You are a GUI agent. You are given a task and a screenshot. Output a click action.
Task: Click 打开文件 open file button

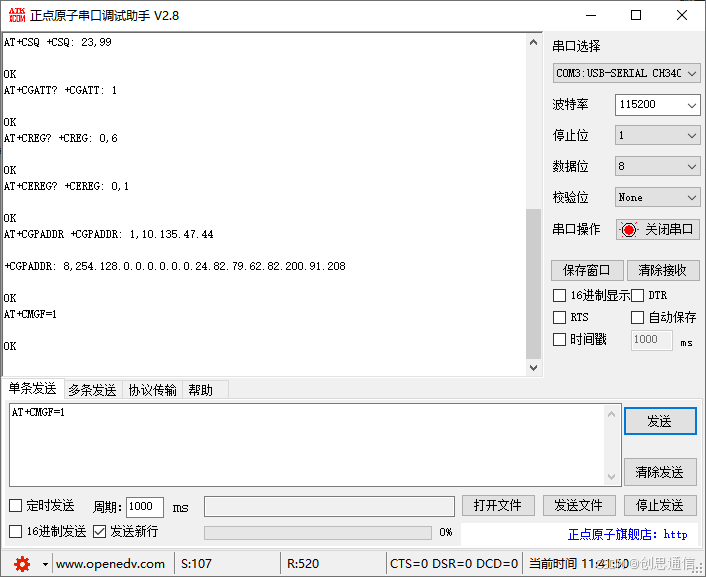point(498,505)
